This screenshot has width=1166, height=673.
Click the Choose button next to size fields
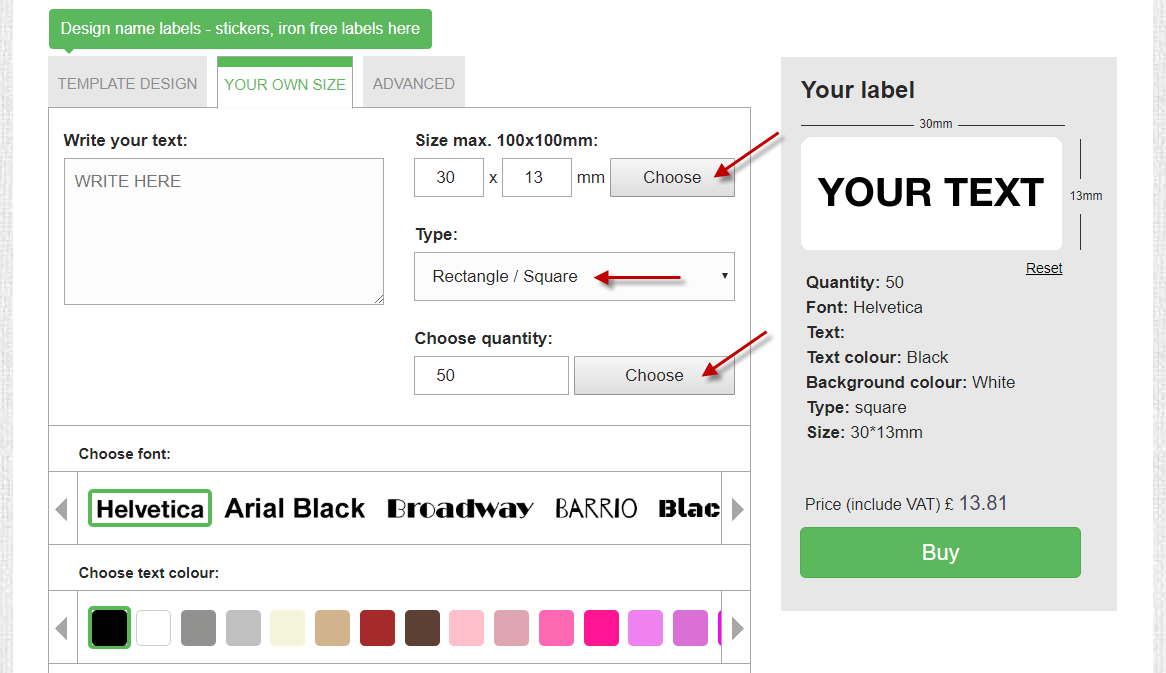(672, 177)
